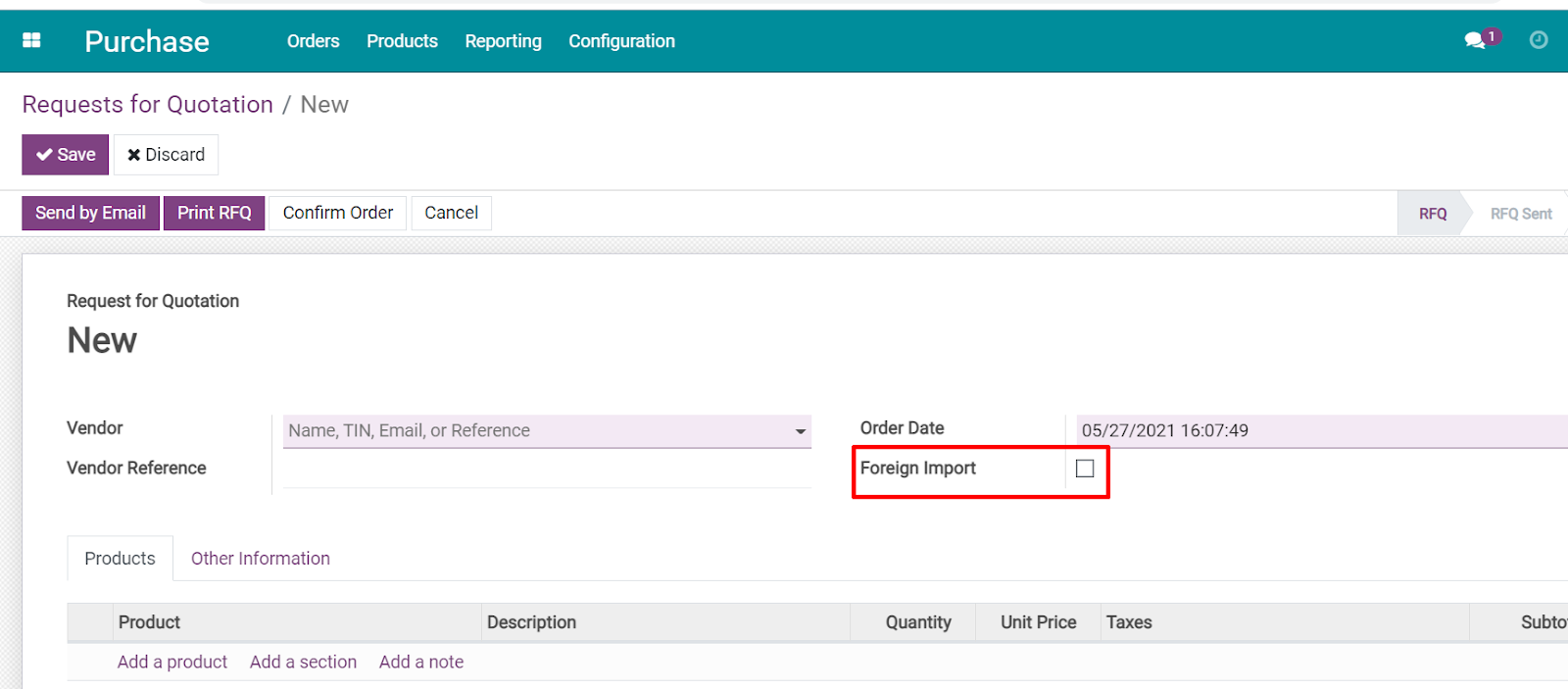Viewport: 1568px width, 689px height.
Task: Open the Reporting menu
Action: [x=503, y=41]
